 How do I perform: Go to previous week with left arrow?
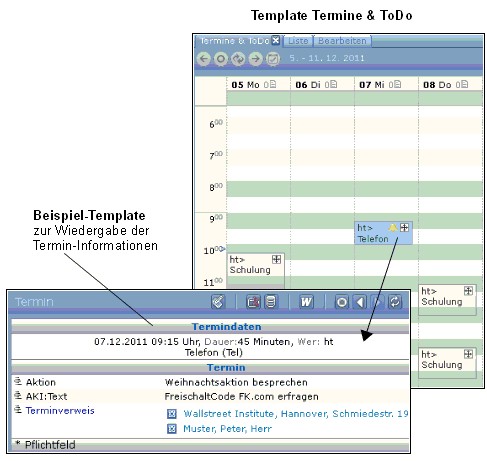click(x=204, y=59)
